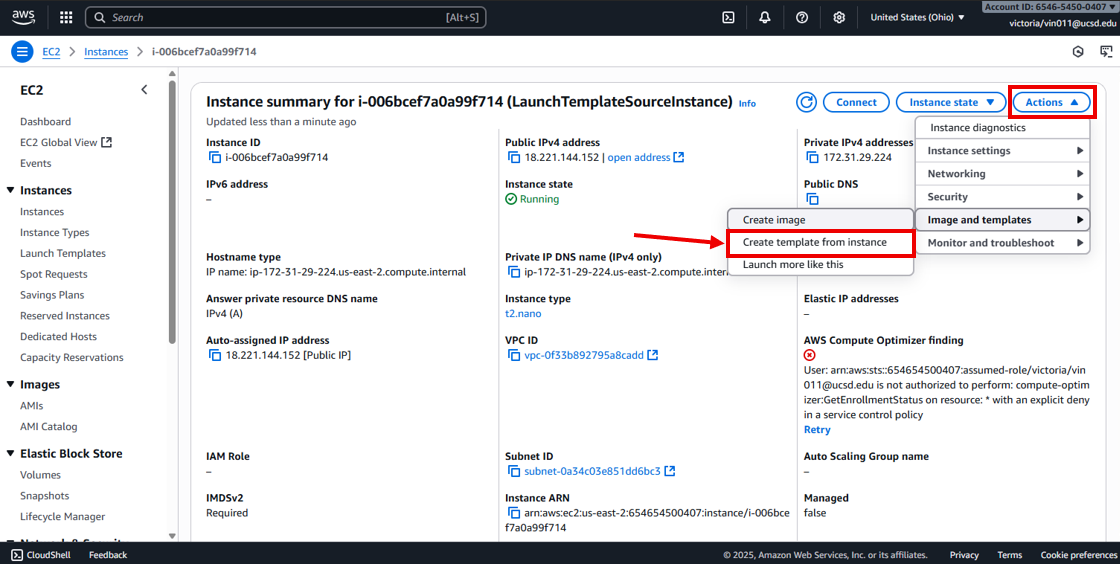This screenshot has width=1120, height=564.
Task: Open subnet-0a34c03e851dd6bc3 link
Action: 592,471
